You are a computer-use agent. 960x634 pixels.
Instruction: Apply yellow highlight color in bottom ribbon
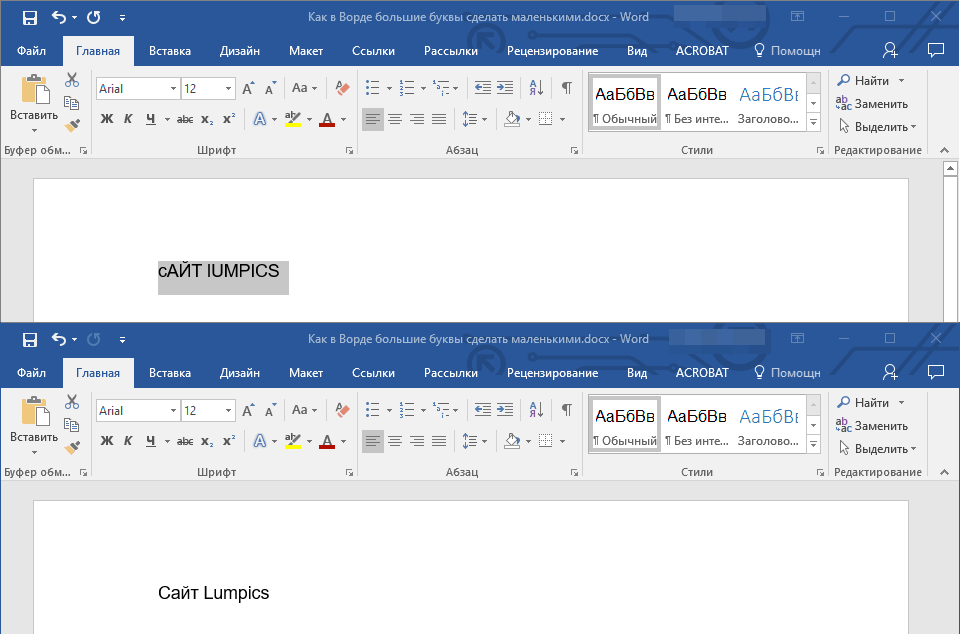(292, 441)
